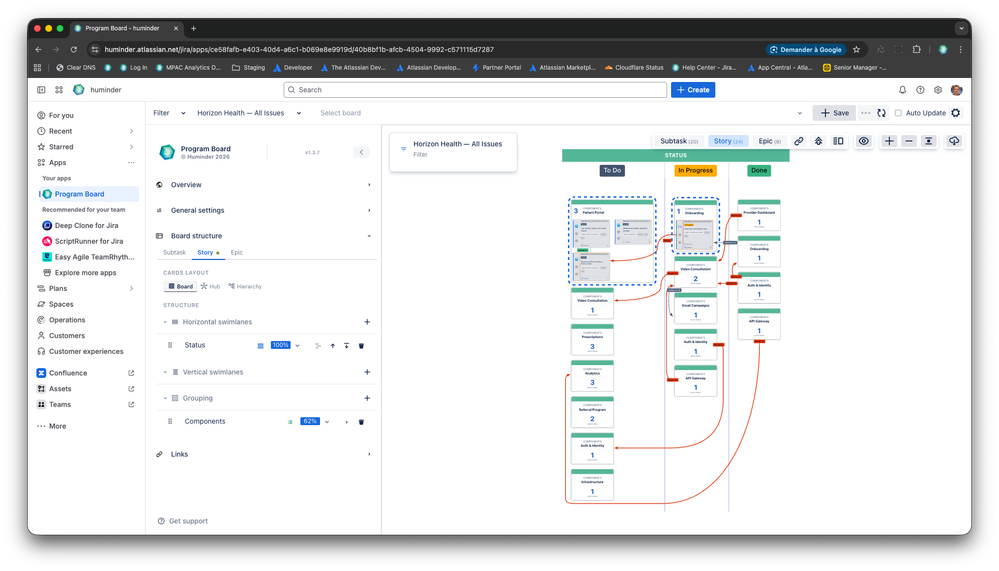Open the Status width dropdown chevron
The image size is (999, 571).
(x=298, y=345)
